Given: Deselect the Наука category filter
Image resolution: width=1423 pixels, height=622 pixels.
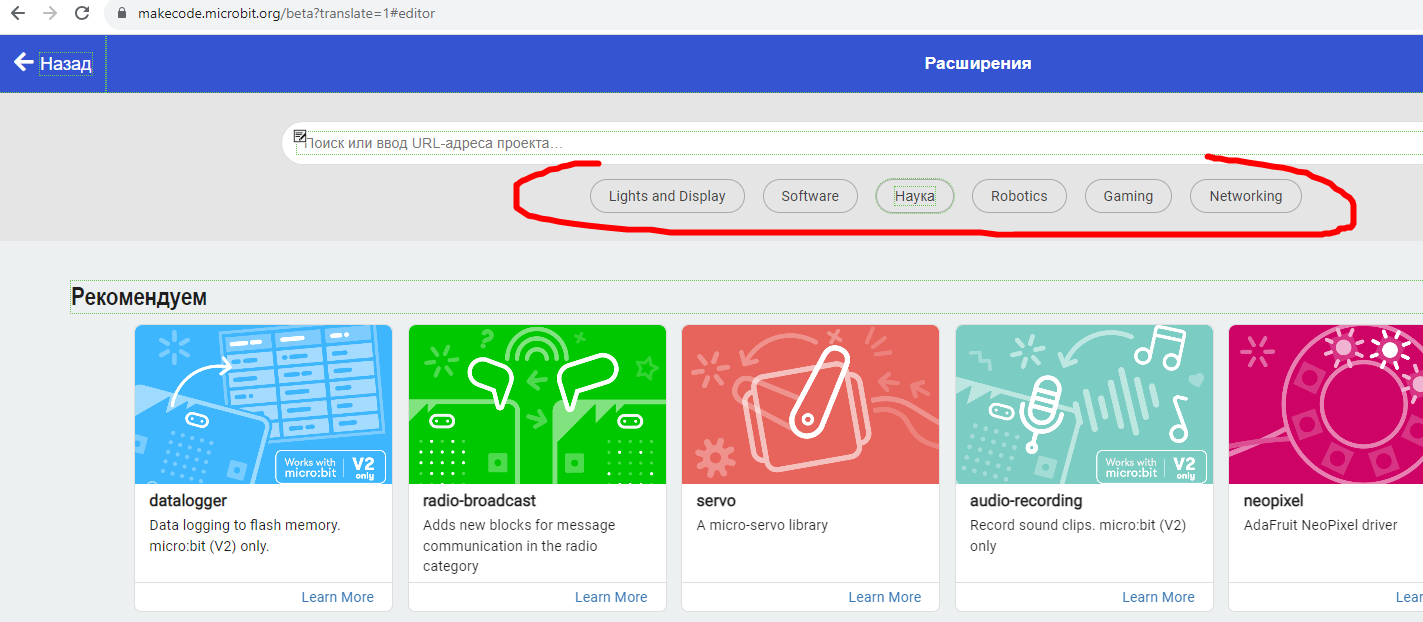Looking at the screenshot, I should tap(914, 196).
